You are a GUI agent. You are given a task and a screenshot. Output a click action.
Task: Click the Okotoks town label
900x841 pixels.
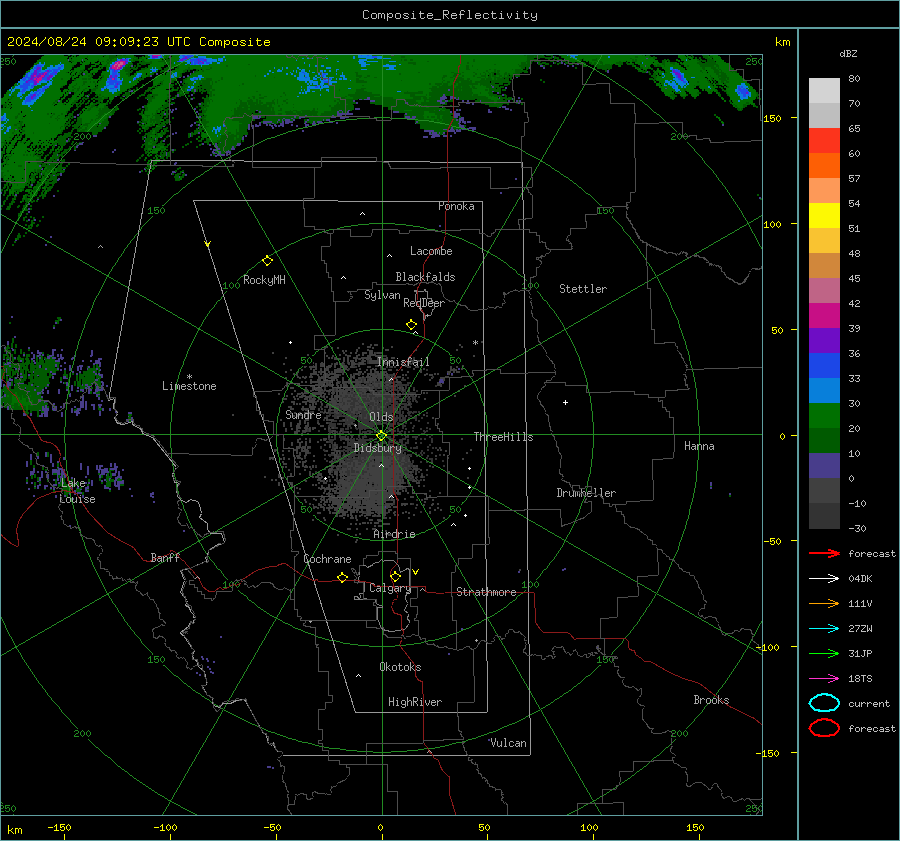[400, 667]
